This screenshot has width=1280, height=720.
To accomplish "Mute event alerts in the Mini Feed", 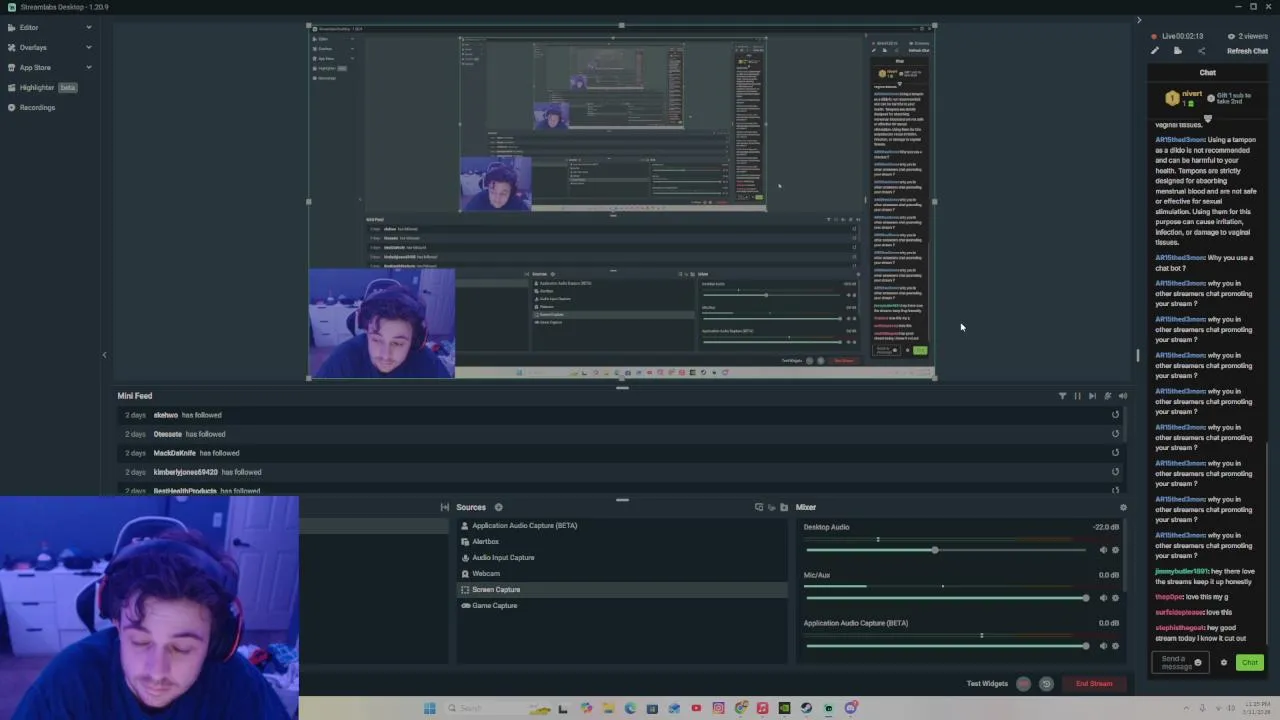I will [1107, 396].
